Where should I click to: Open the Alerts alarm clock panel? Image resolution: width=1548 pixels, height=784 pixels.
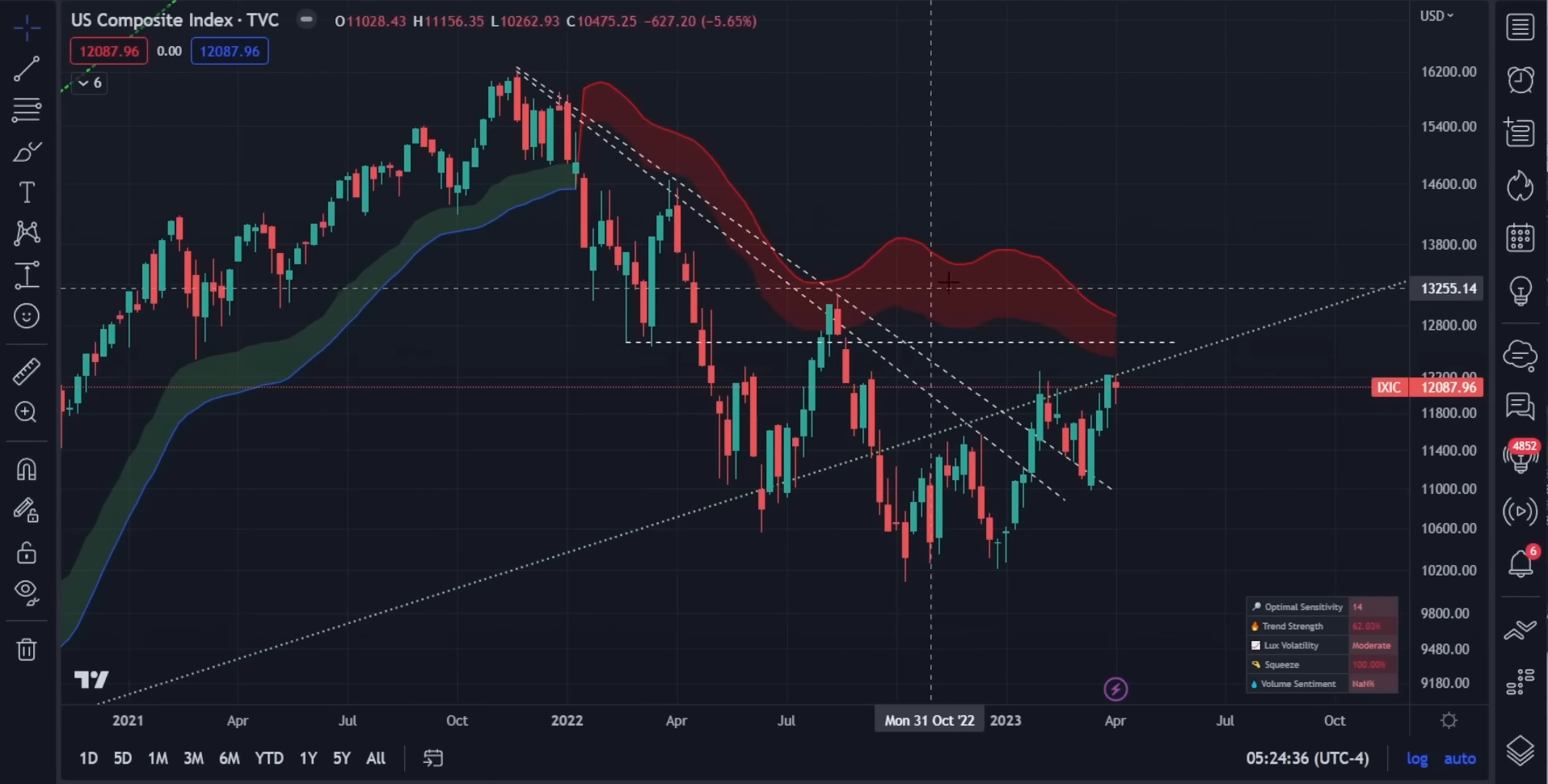click(x=1521, y=79)
